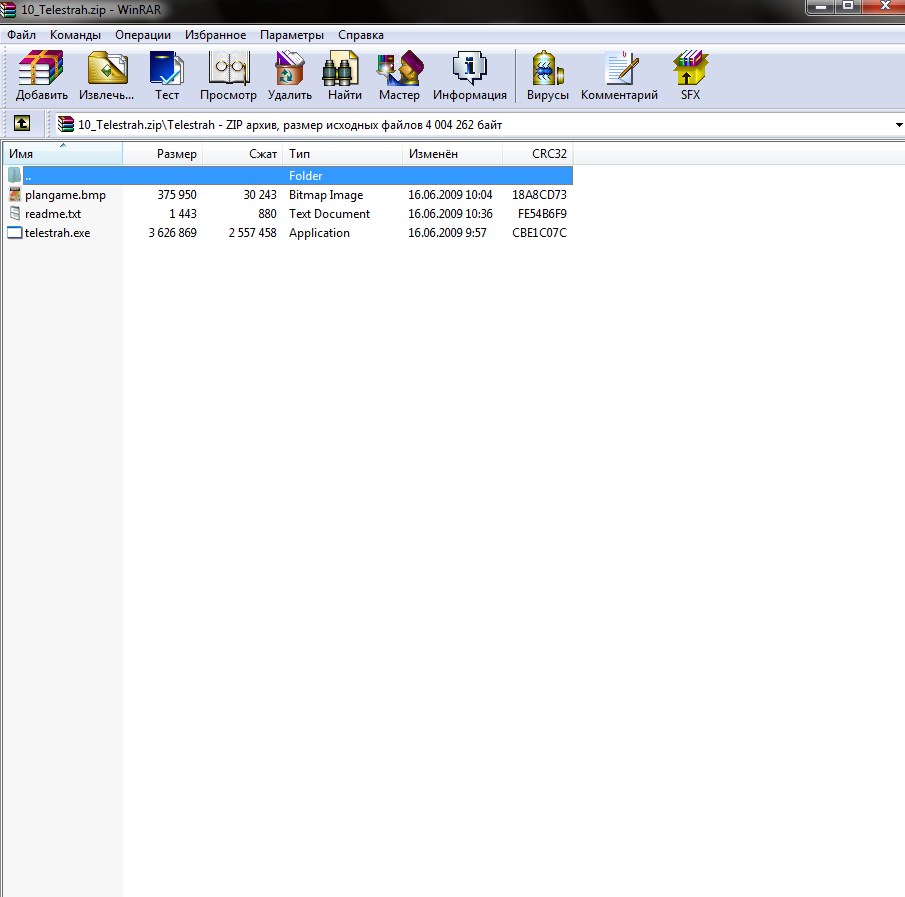Click the archive path text in address bar

[x=290, y=125]
